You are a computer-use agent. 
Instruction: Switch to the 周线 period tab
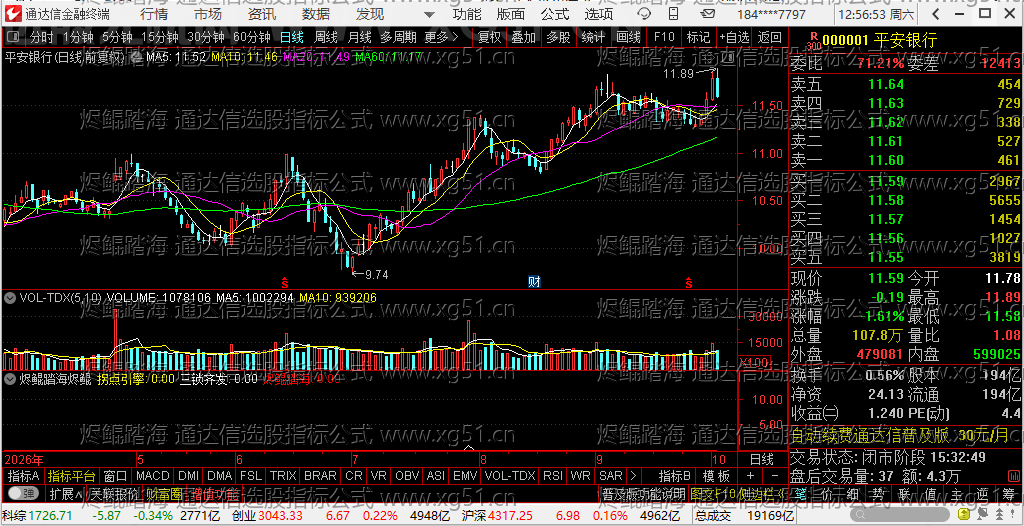point(326,37)
